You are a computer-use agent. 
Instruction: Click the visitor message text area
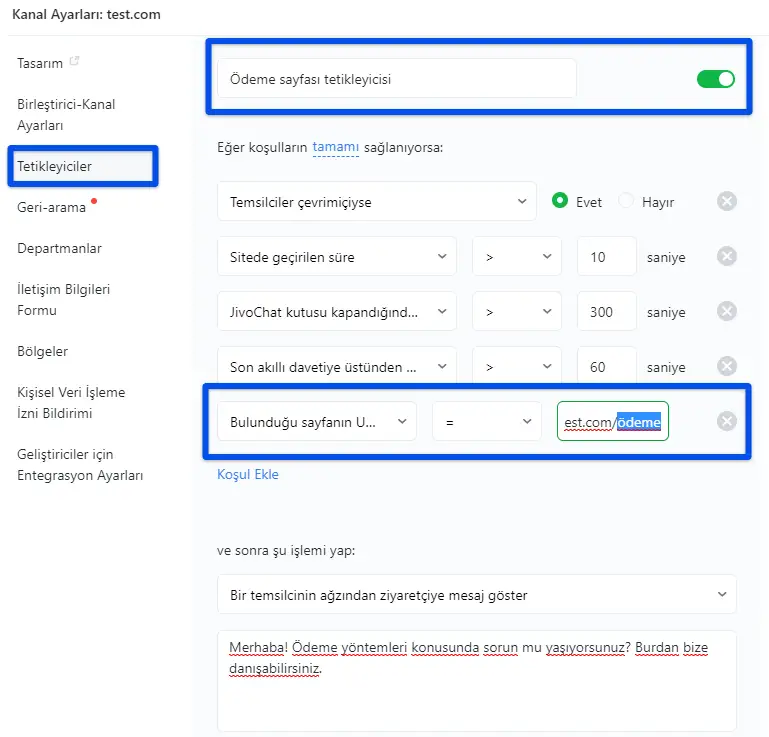click(476, 680)
